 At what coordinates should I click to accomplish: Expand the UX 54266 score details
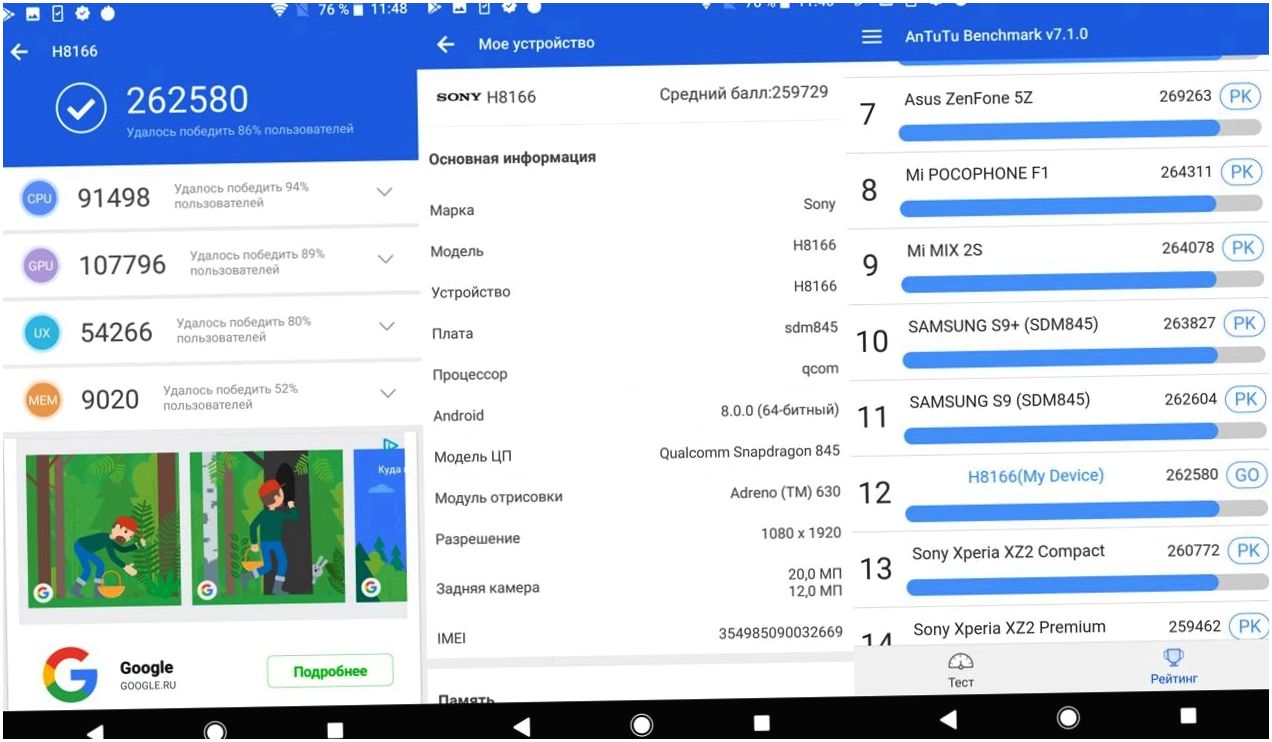pos(386,326)
